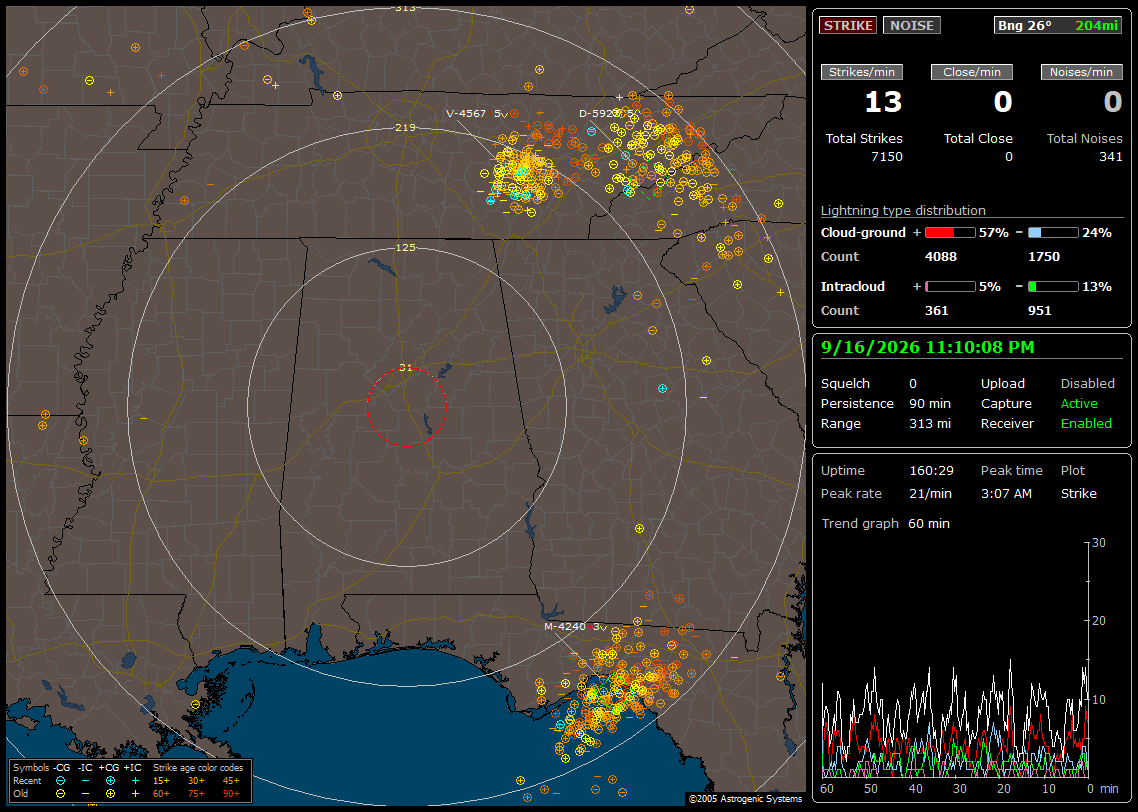Viewport: 1138px width, 812px height.
Task: Click the Persistence 90 min setting
Action: pyautogui.click(x=885, y=403)
